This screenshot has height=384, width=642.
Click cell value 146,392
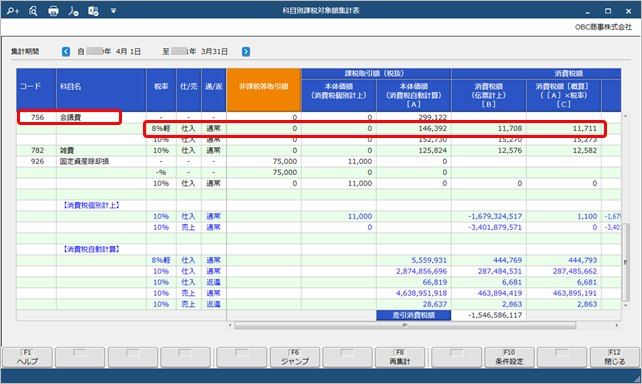tap(432, 129)
